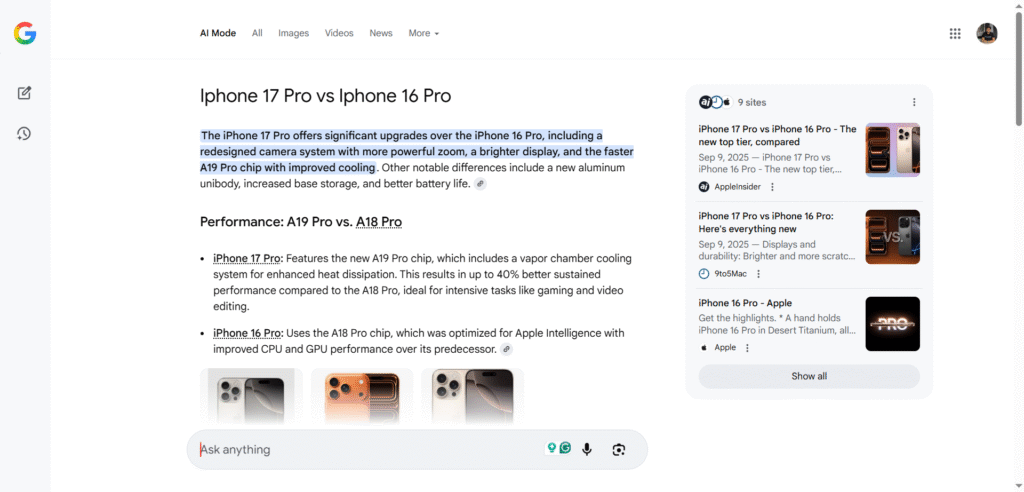Click the Show all sources button

[x=809, y=376]
